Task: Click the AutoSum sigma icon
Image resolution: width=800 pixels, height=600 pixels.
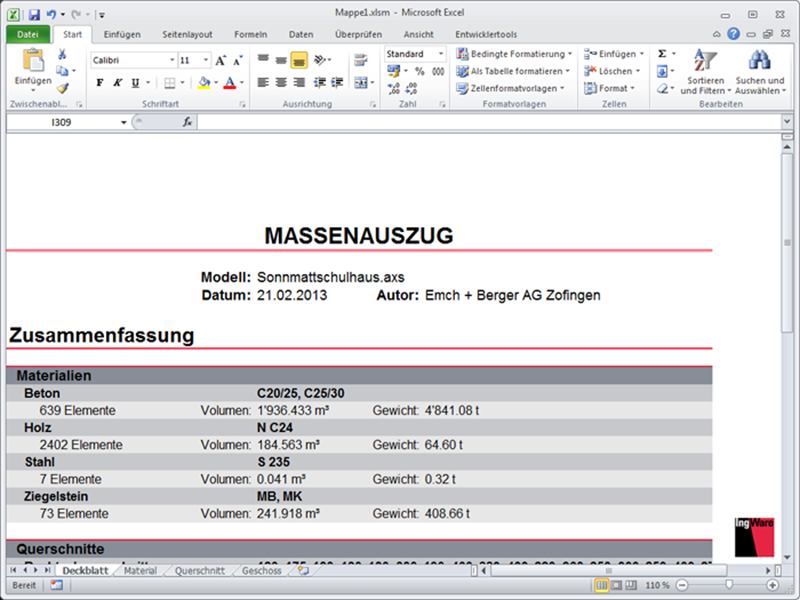Action: pos(662,53)
